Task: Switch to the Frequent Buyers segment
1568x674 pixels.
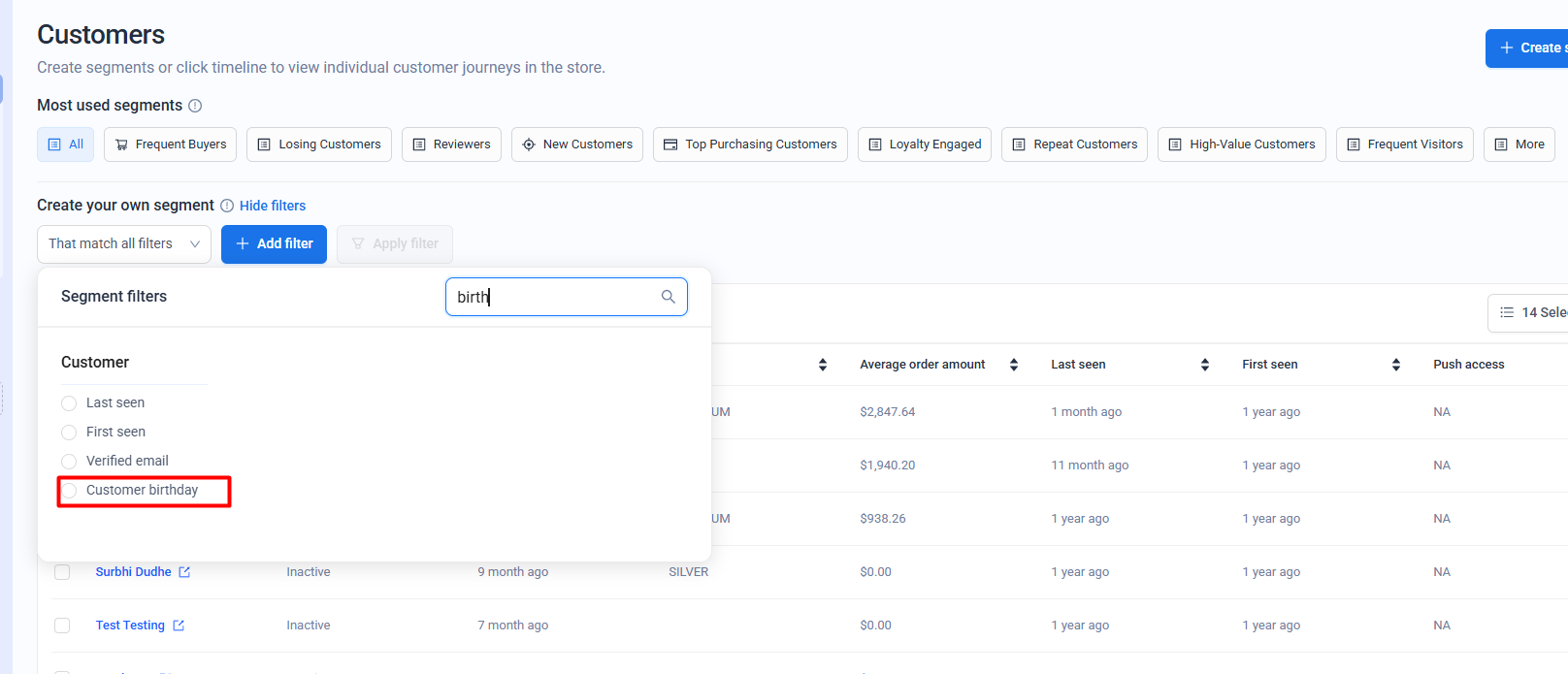Action: tap(171, 144)
